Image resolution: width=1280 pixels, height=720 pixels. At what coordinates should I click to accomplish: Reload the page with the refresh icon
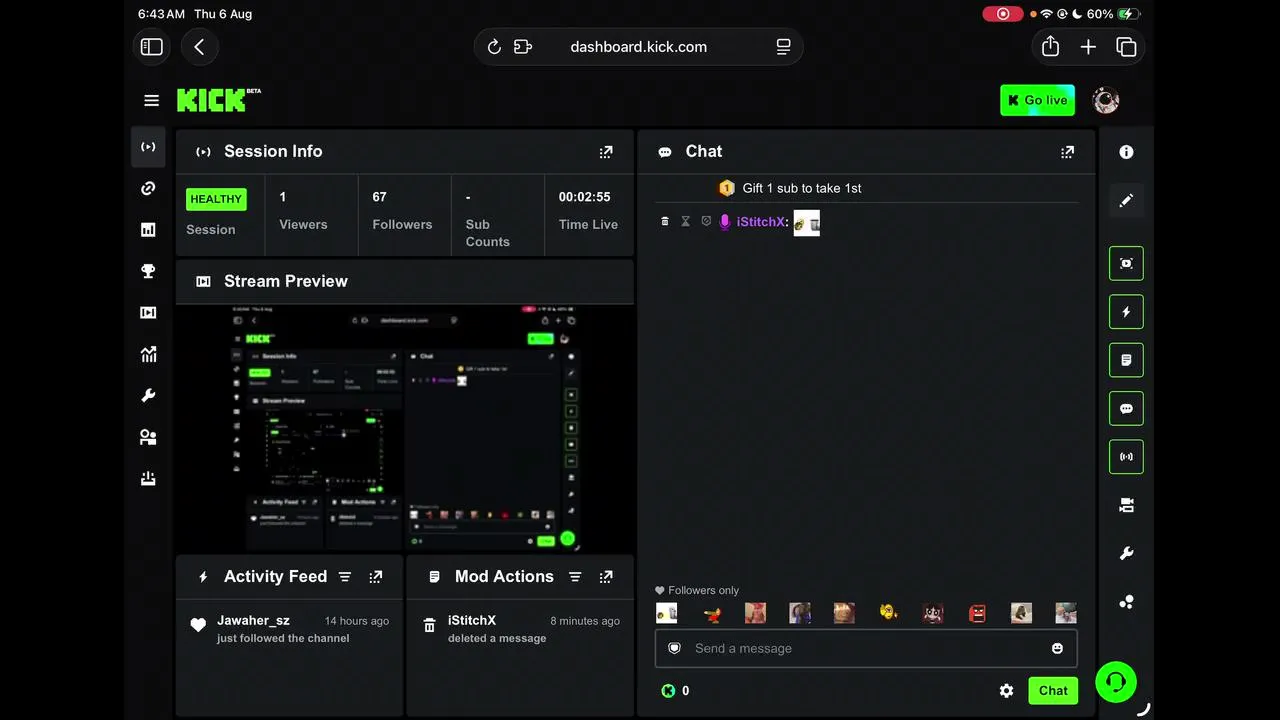[494, 47]
